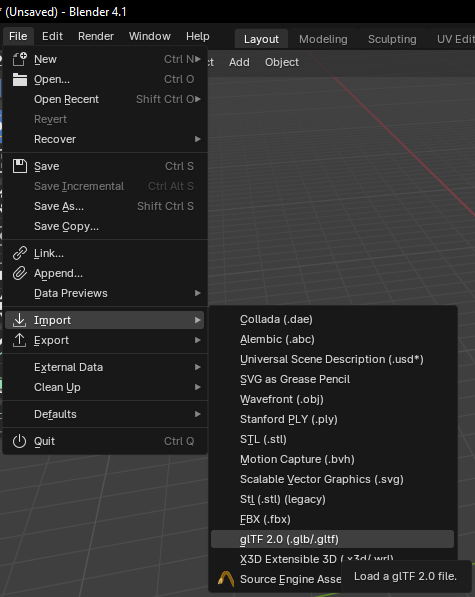The height and width of the screenshot is (597, 475).
Task: Import glTF 2.0 (.glb/.gltf) file
Action: (333, 539)
